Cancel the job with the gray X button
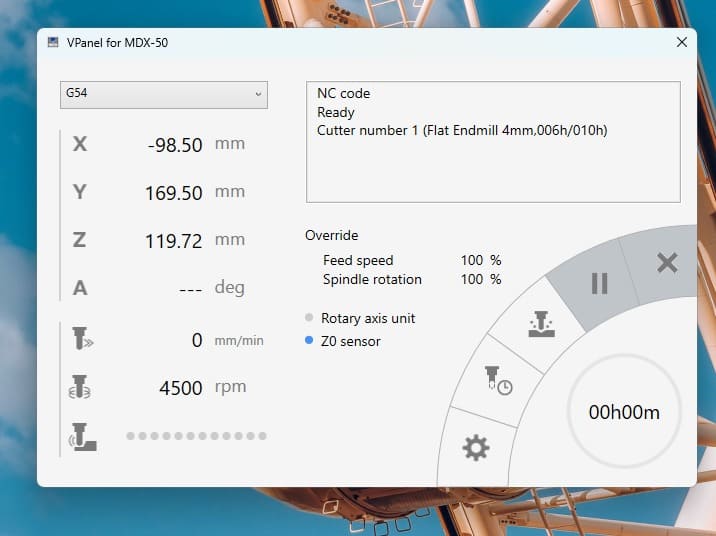Screen dimensions: 716x536 667,263
